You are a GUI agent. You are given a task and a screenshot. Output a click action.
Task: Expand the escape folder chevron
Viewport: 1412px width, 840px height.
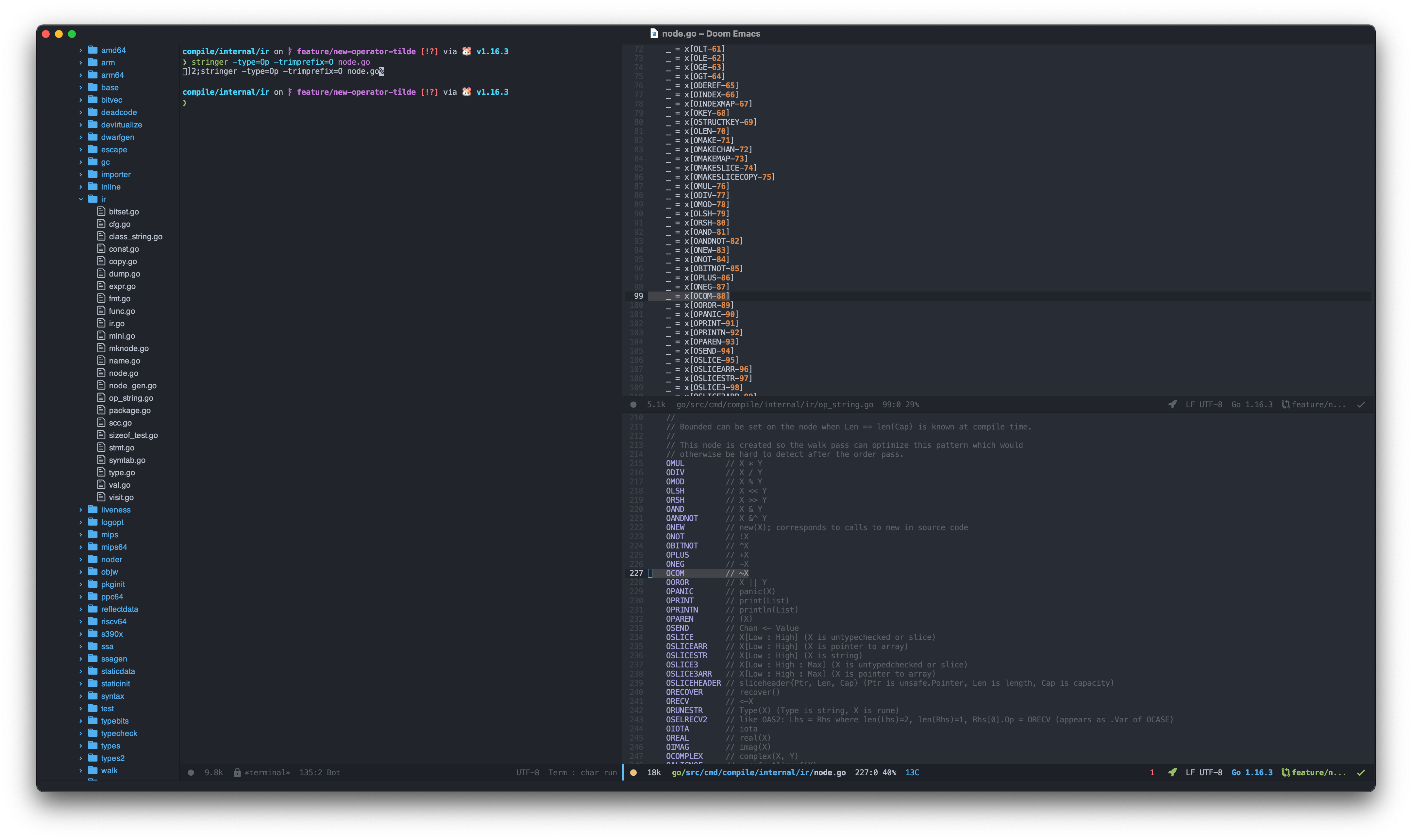(x=81, y=150)
